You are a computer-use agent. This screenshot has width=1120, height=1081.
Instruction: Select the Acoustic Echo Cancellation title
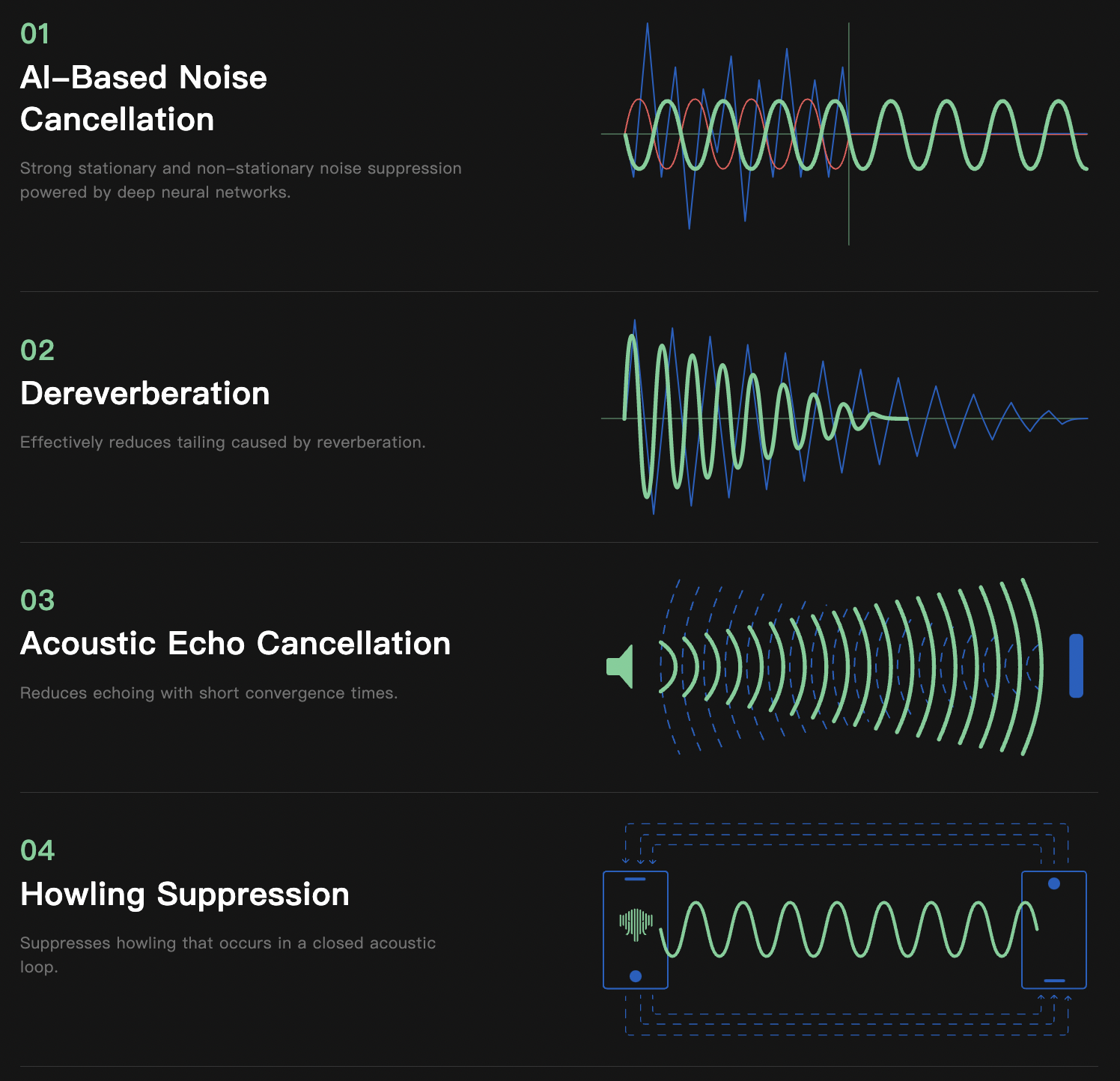click(x=235, y=644)
